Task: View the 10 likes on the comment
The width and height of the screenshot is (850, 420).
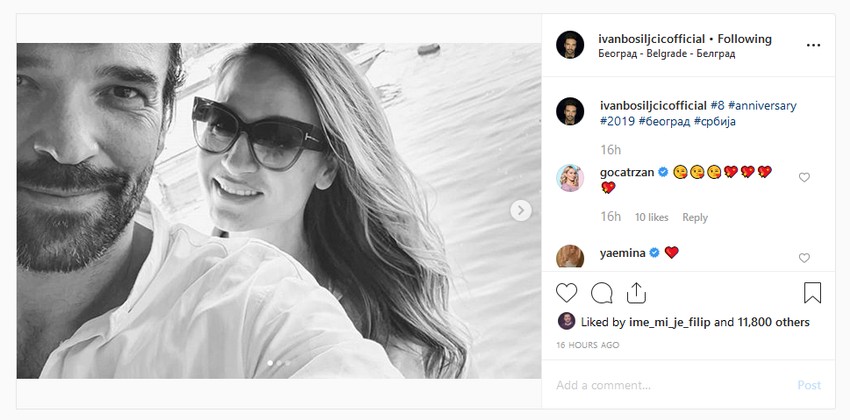Action: tap(651, 217)
